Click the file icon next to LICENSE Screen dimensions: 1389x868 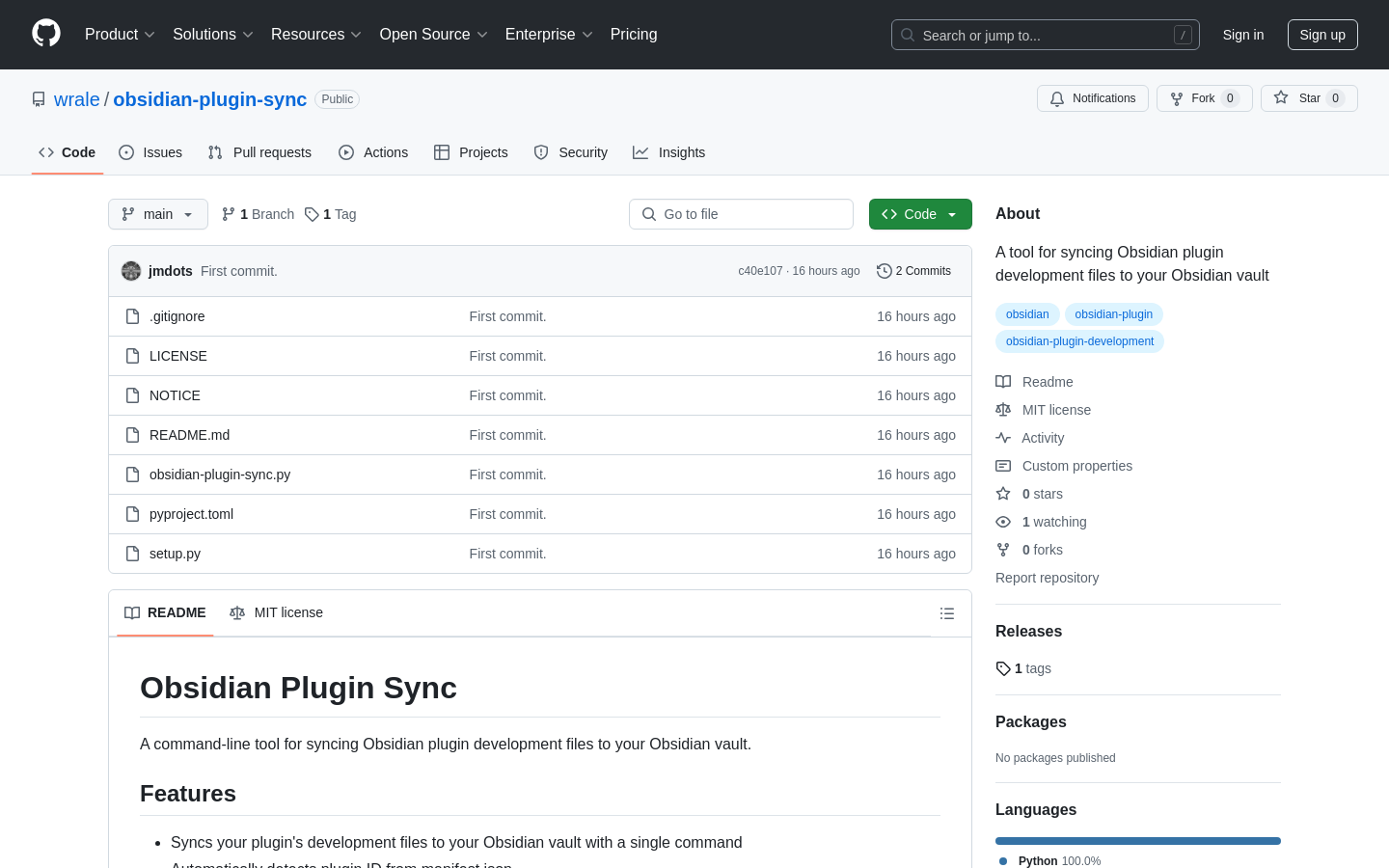pyautogui.click(x=133, y=356)
